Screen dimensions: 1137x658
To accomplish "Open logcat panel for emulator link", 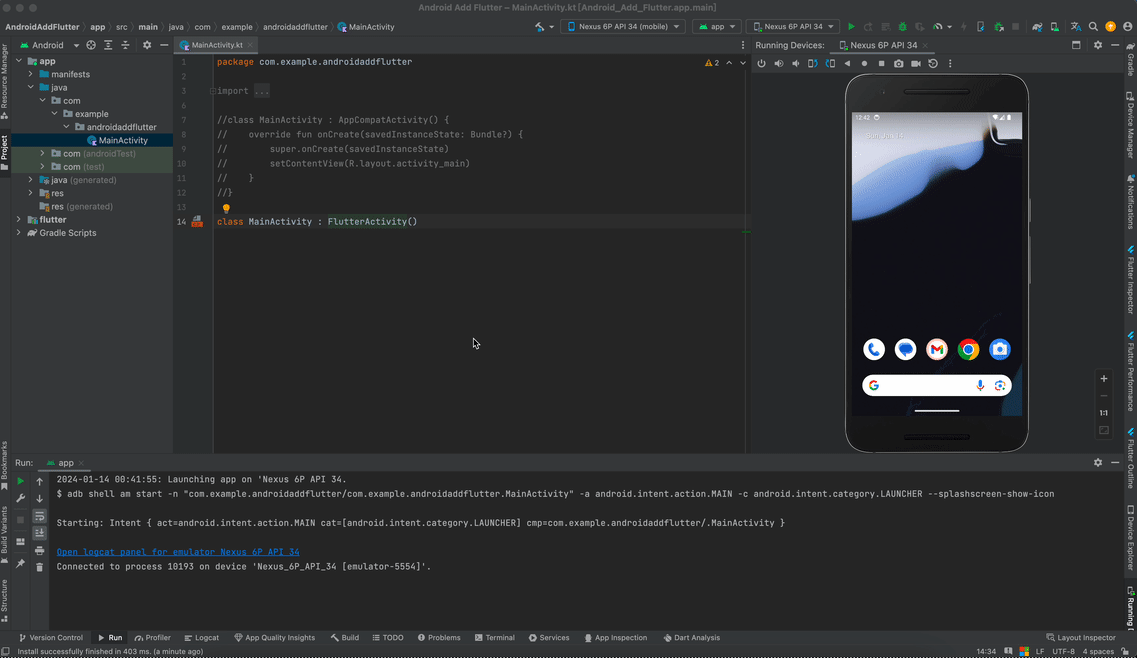I will [178, 552].
